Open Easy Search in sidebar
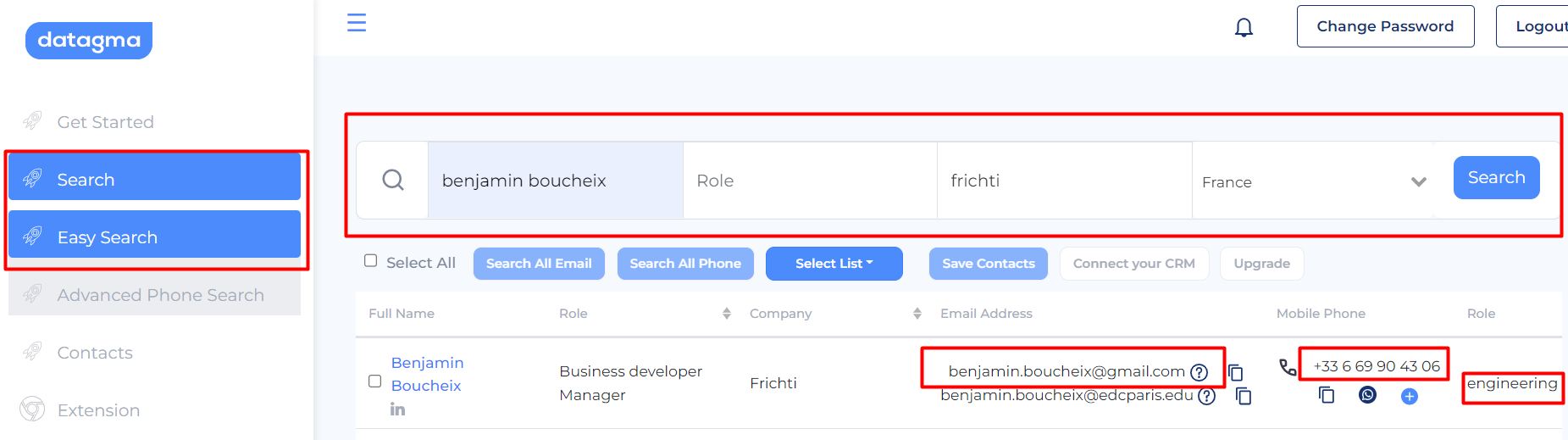Viewport: 1568px width, 440px height. (x=154, y=237)
